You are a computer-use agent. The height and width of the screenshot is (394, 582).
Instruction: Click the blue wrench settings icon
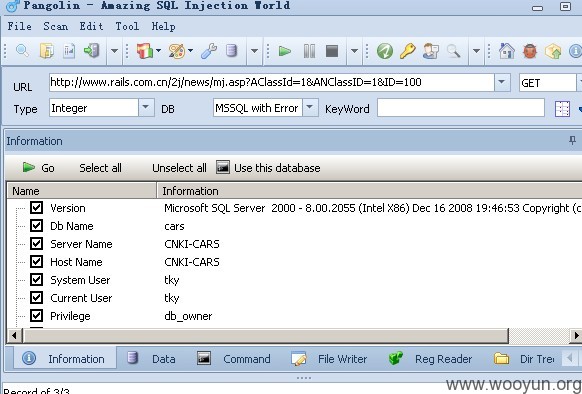pyautogui.click(x=209, y=51)
